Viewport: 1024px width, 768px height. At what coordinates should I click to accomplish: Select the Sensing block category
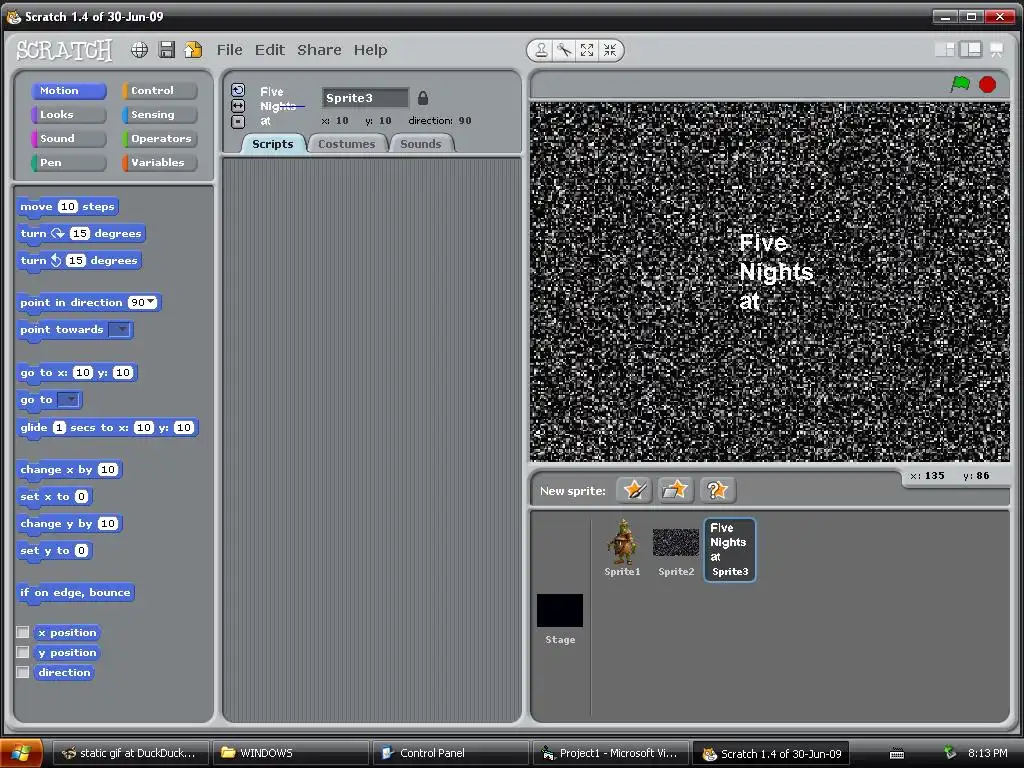pos(159,114)
